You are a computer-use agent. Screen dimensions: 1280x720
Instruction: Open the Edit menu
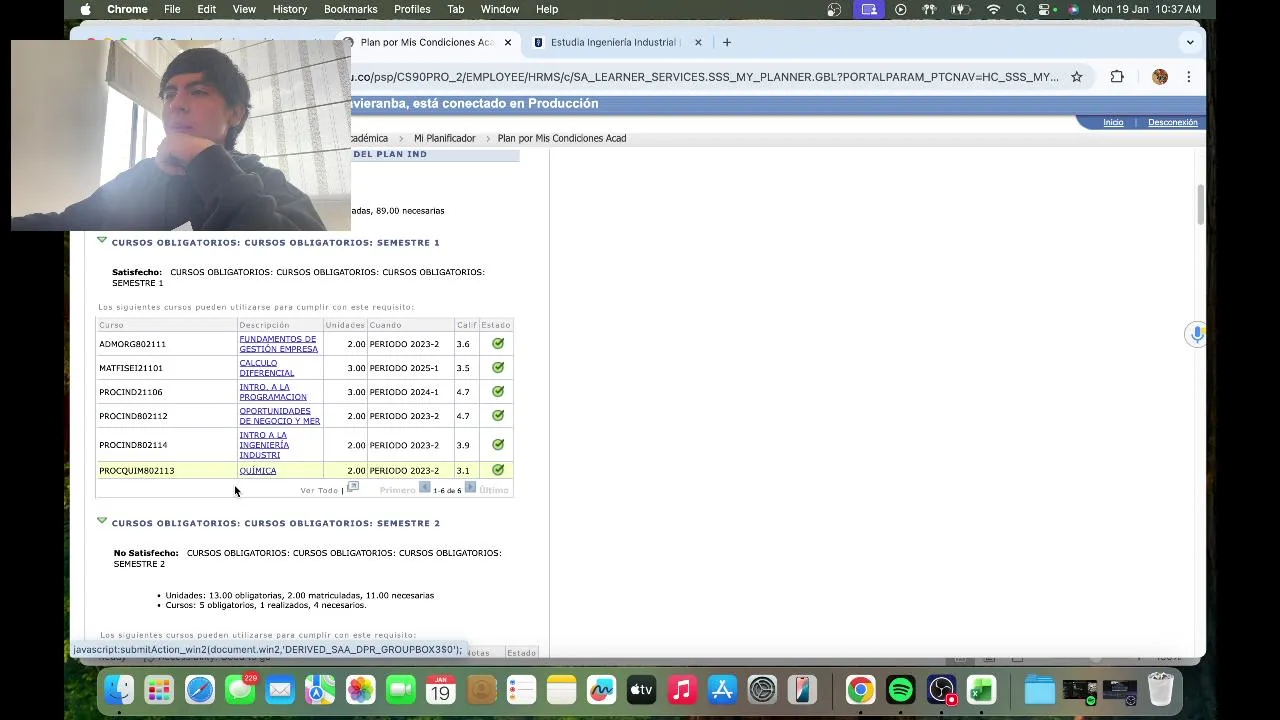point(207,9)
